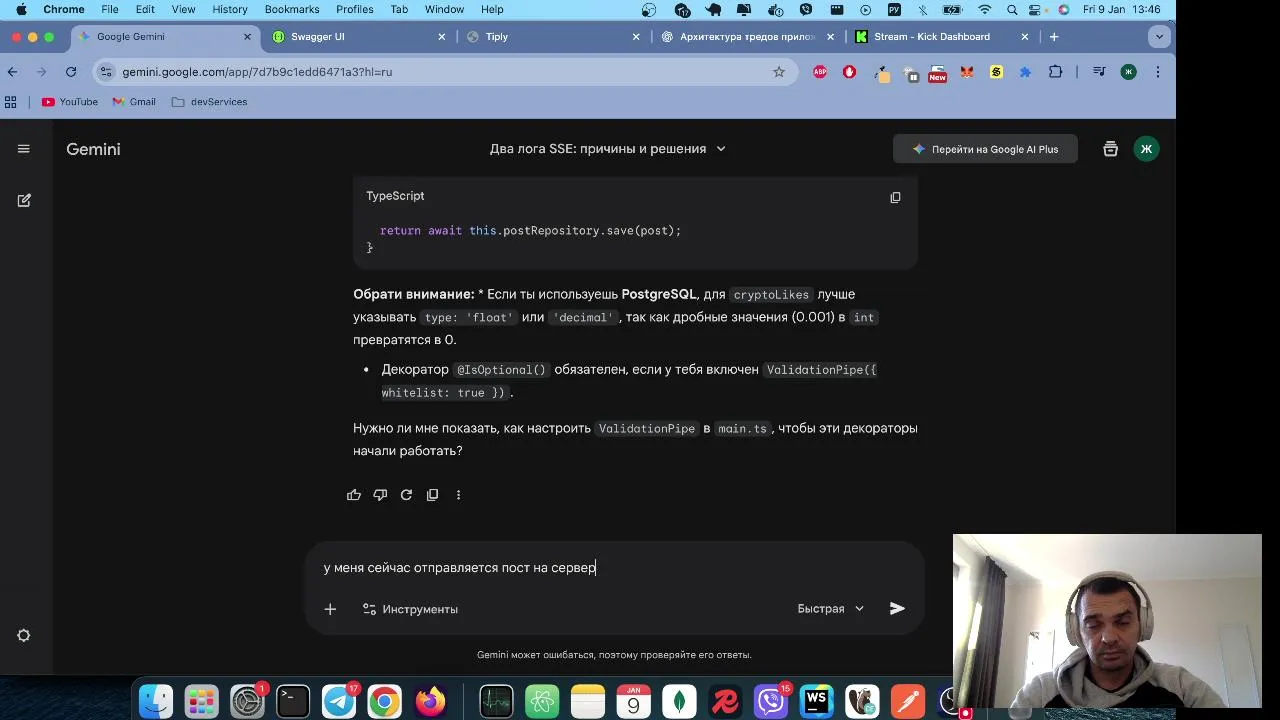Open Chrome three-dot menu
The height and width of the screenshot is (720, 1280).
(1158, 72)
